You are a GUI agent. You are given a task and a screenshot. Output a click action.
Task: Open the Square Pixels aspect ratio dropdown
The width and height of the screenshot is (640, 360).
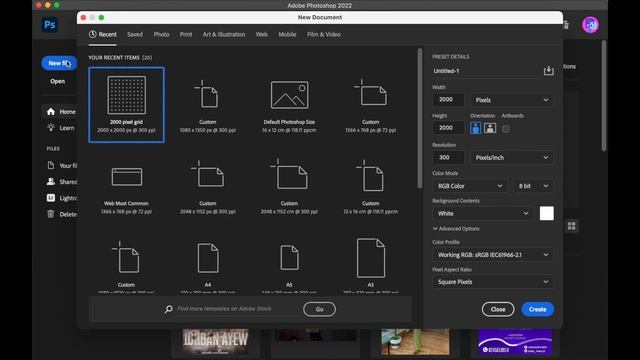(493, 282)
